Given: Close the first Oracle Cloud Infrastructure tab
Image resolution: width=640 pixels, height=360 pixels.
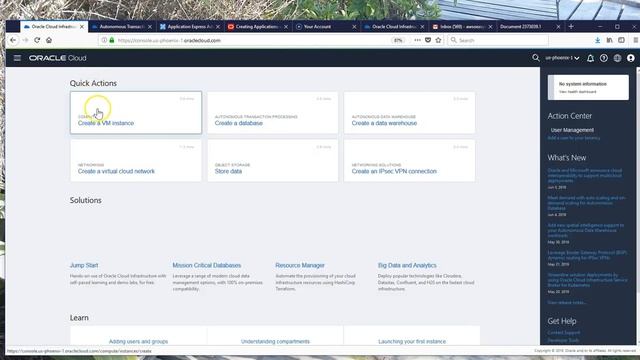Looking at the screenshot, I should (x=82, y=27).
